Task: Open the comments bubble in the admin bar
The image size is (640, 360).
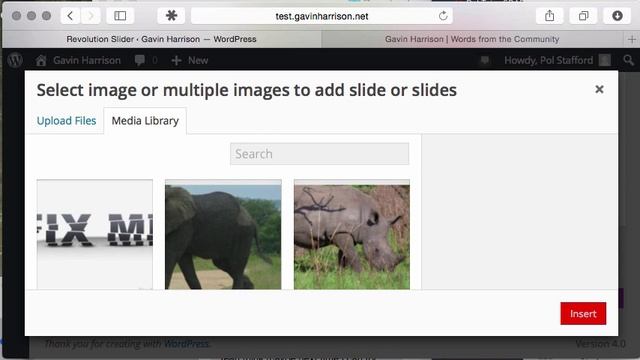Action: coord(146,60)
